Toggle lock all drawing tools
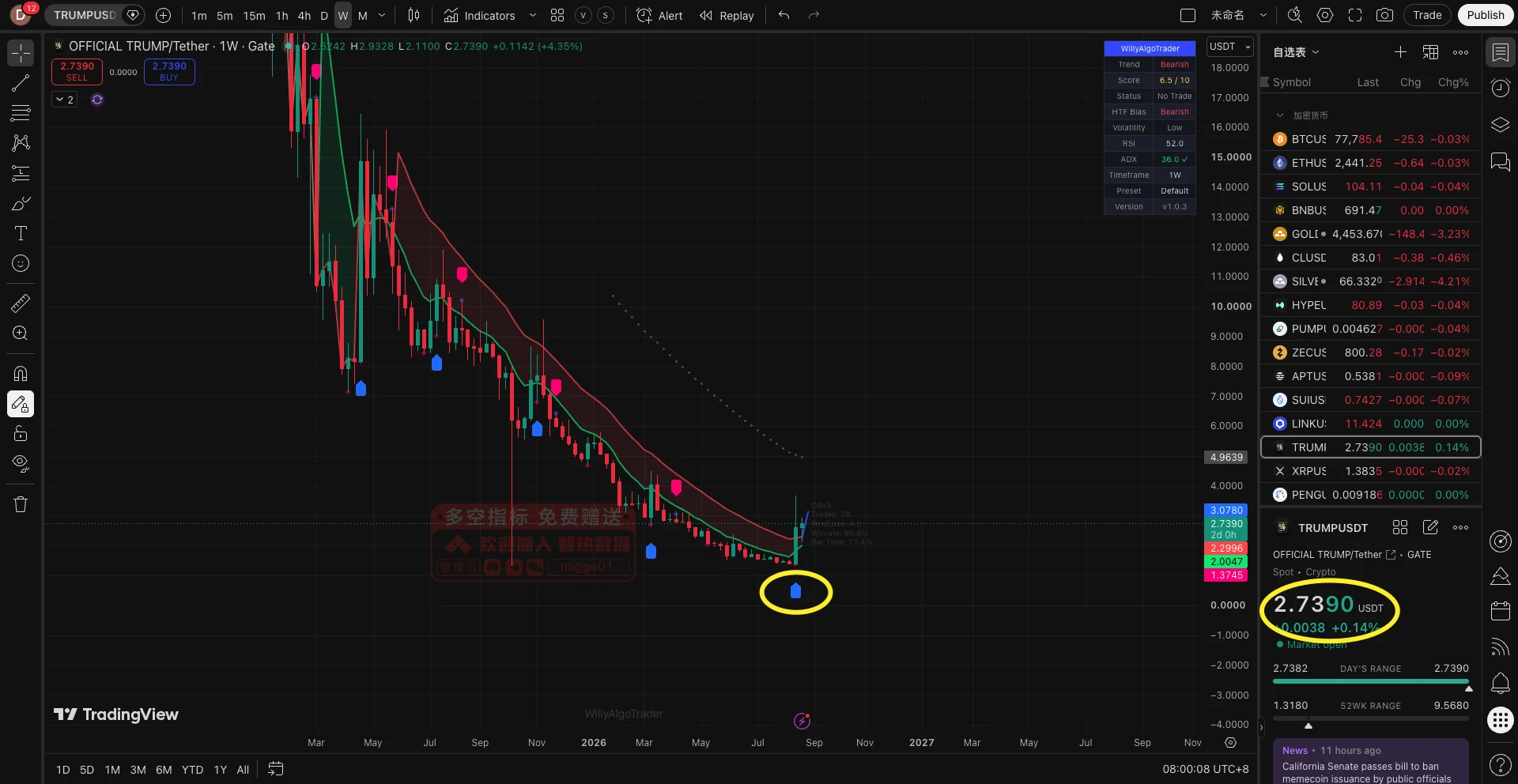 (21, 434)
